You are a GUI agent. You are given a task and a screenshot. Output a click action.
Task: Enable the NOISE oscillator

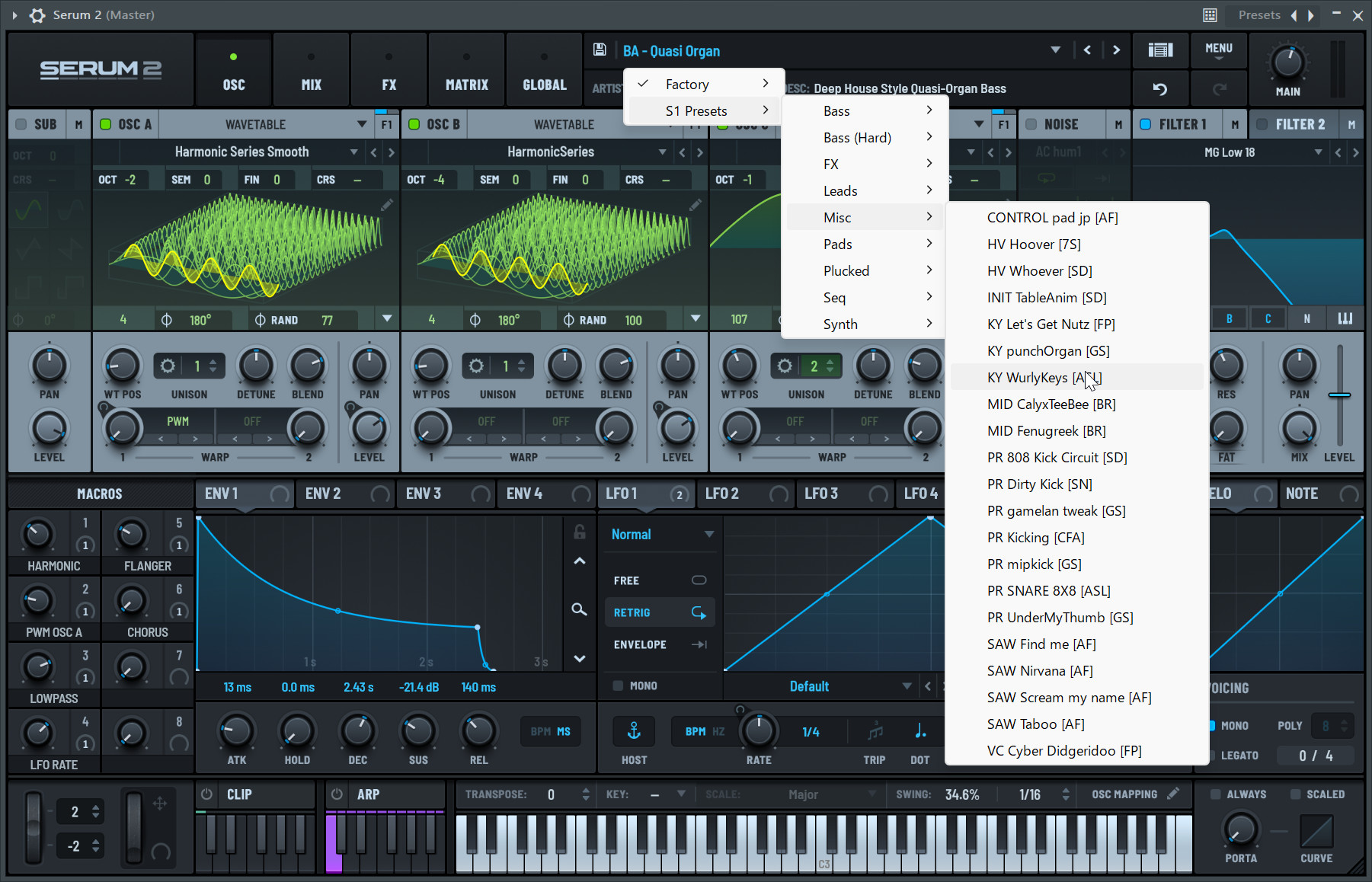(1031, 124)
